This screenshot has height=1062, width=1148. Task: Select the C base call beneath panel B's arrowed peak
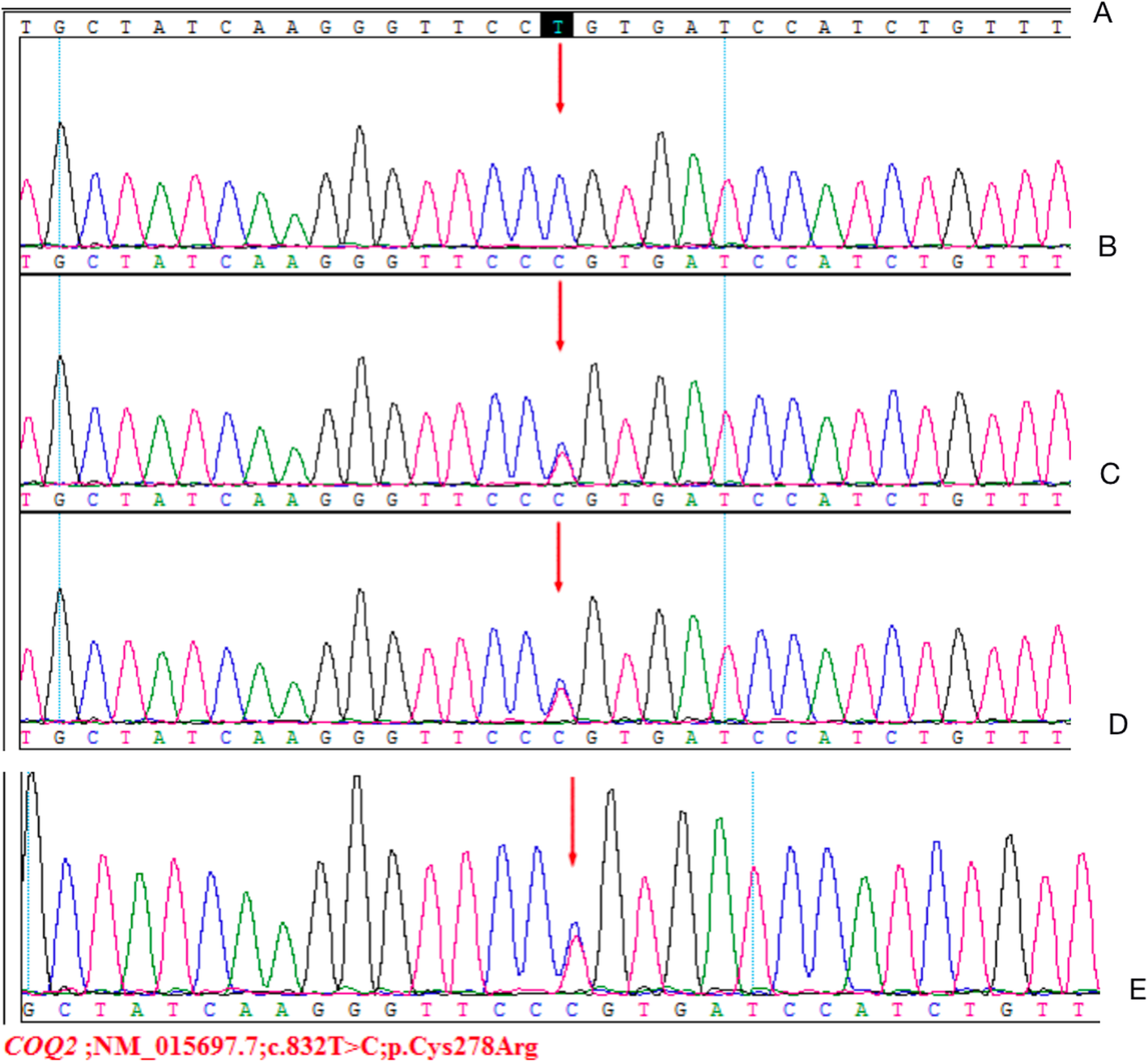558,262
